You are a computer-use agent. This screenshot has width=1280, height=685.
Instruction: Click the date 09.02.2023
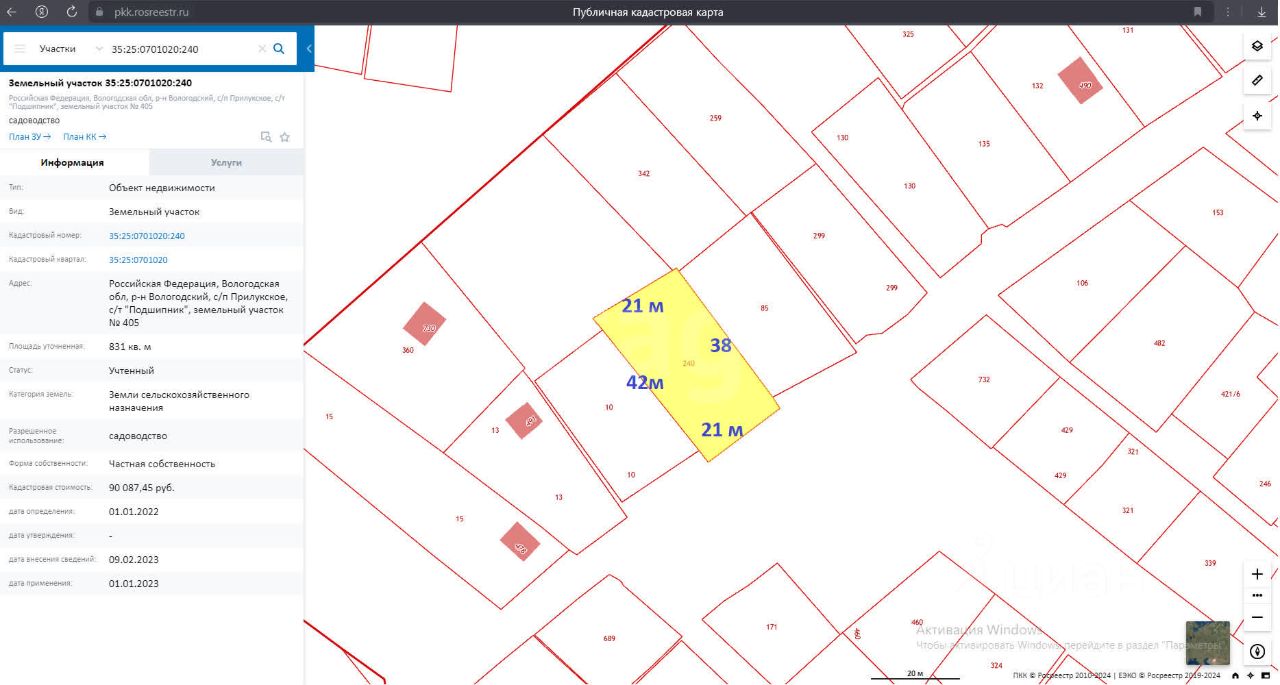134,559
